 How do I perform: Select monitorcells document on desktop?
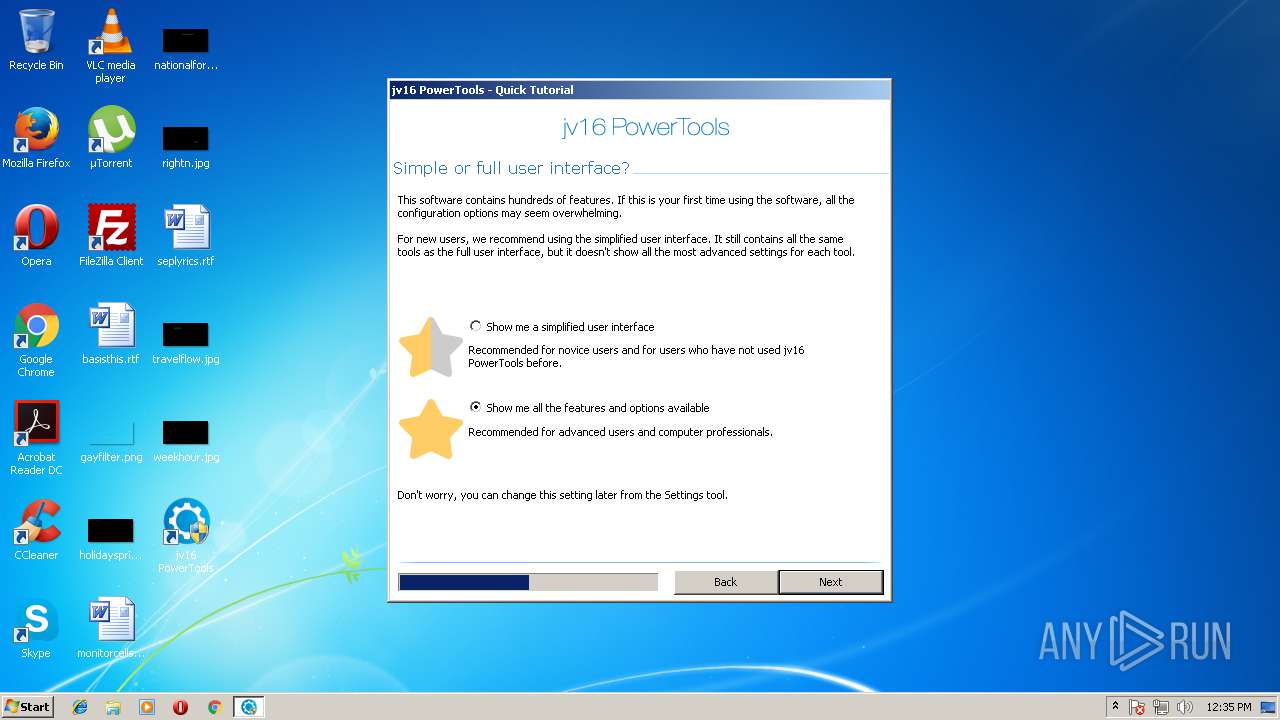(111, 629)
